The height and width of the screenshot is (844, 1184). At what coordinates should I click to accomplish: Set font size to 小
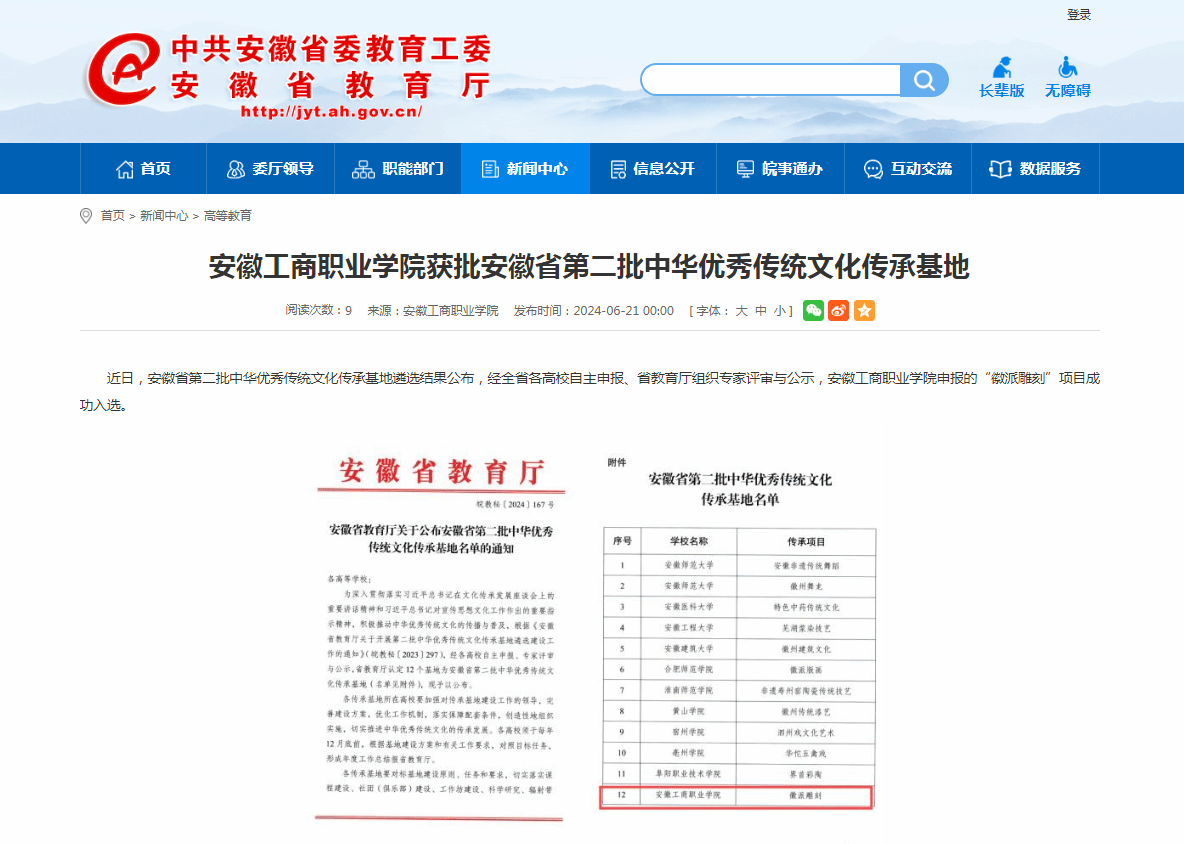(780, 310)
